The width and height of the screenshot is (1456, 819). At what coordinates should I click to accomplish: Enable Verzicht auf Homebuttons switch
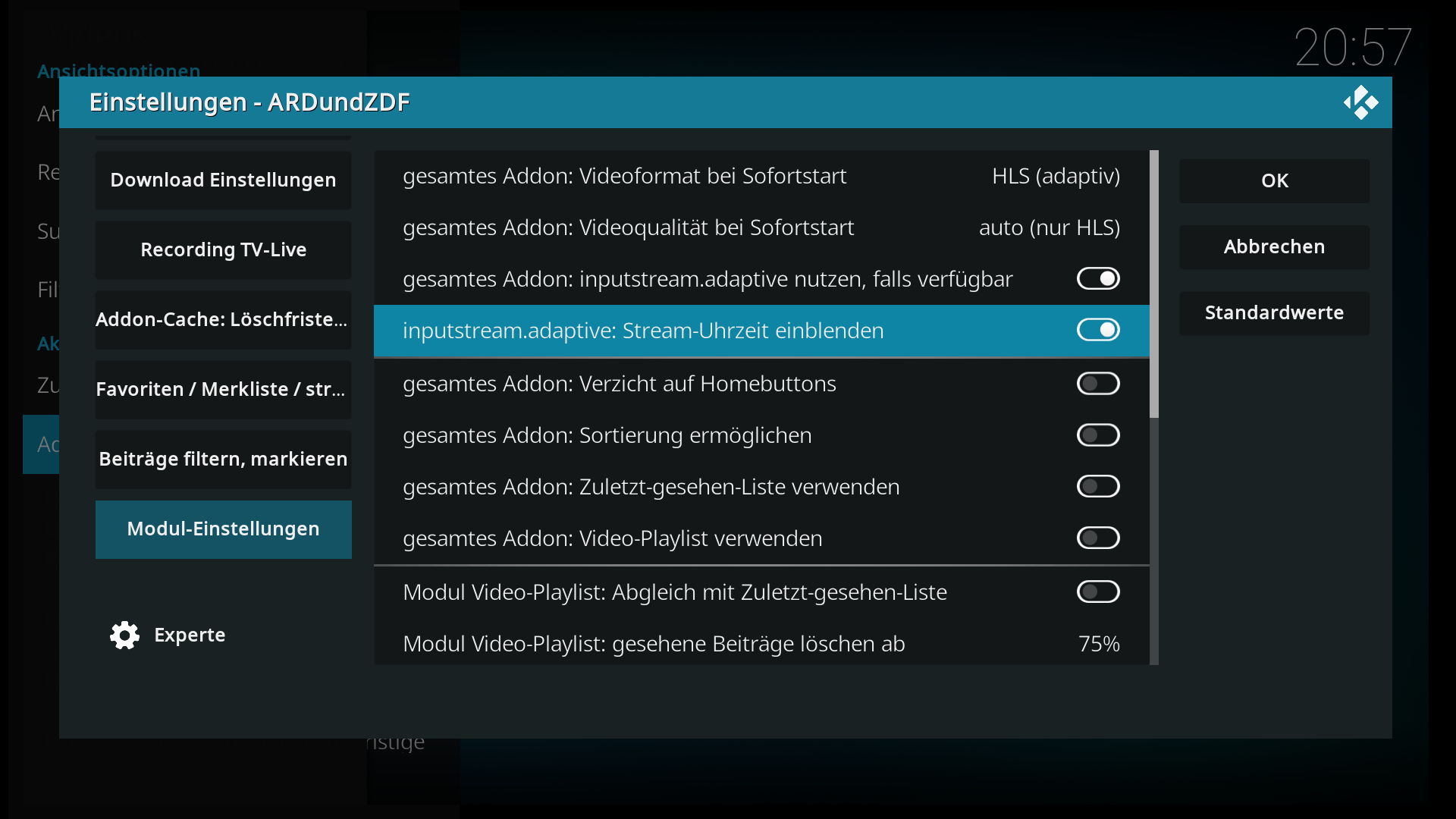(x=1098, y=384)
